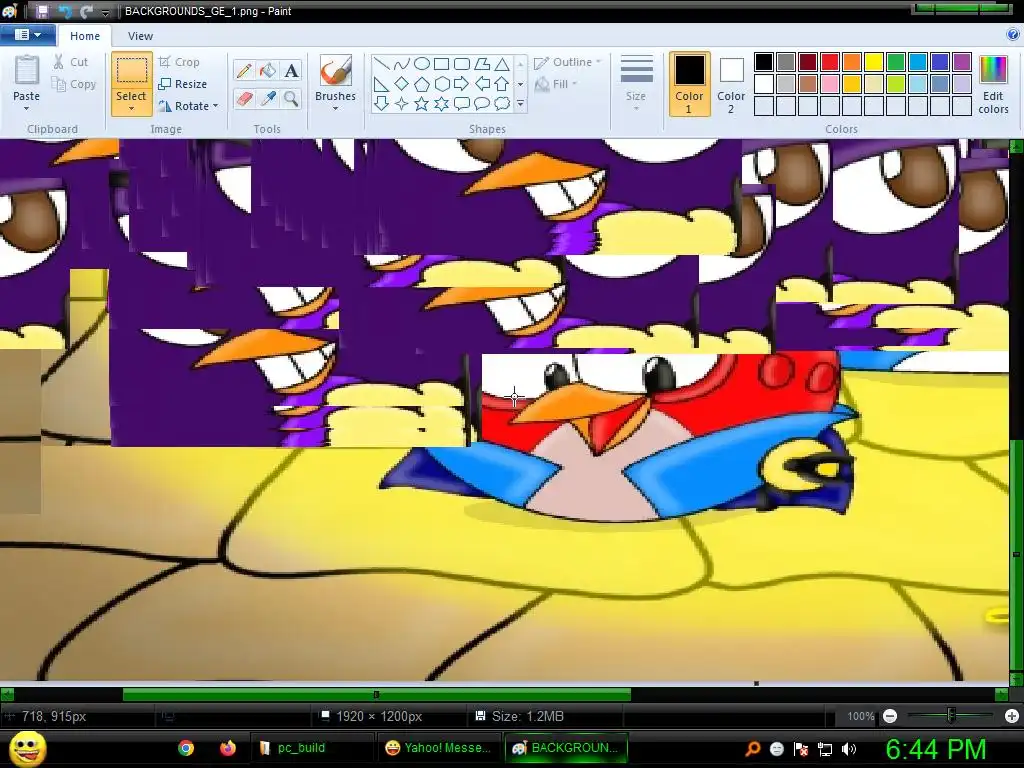The width and height of the screenshot is (1024, 768).
Task: Pick the purple color swatch
Action: click(962, 62)
